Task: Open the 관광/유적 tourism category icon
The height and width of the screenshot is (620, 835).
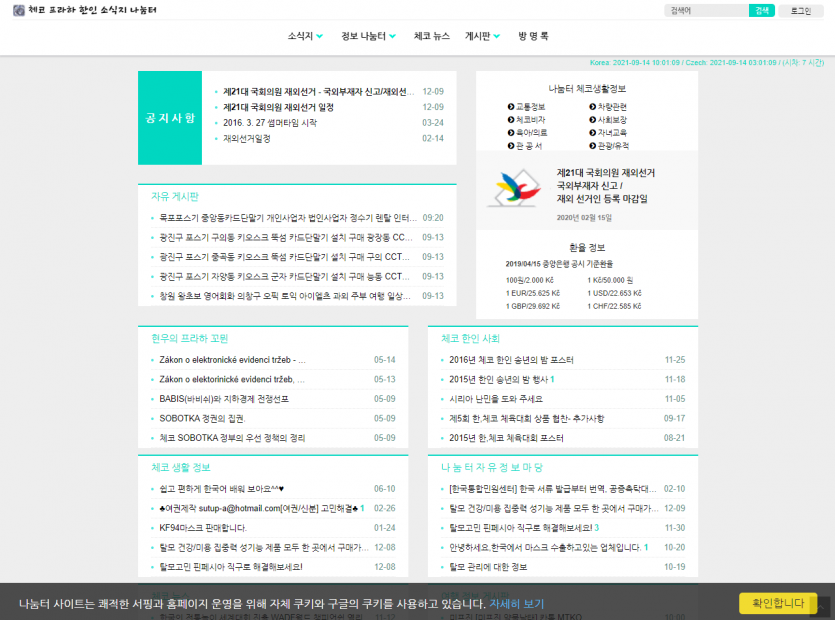Action: [x=612, y=147]
